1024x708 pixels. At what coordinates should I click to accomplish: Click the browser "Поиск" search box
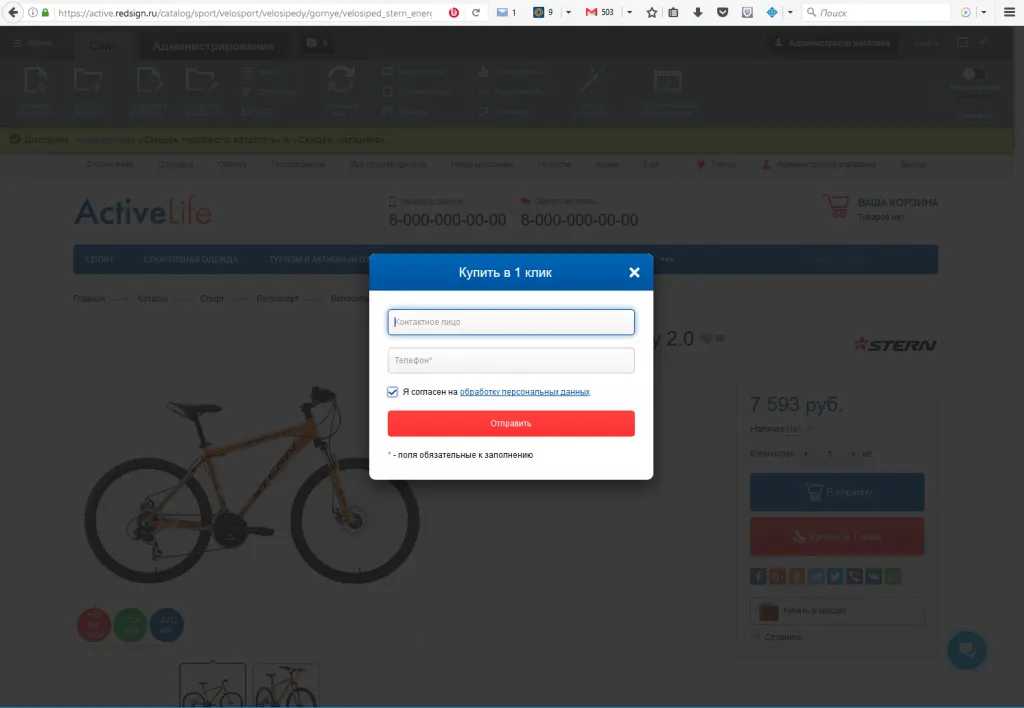(875, 12)
